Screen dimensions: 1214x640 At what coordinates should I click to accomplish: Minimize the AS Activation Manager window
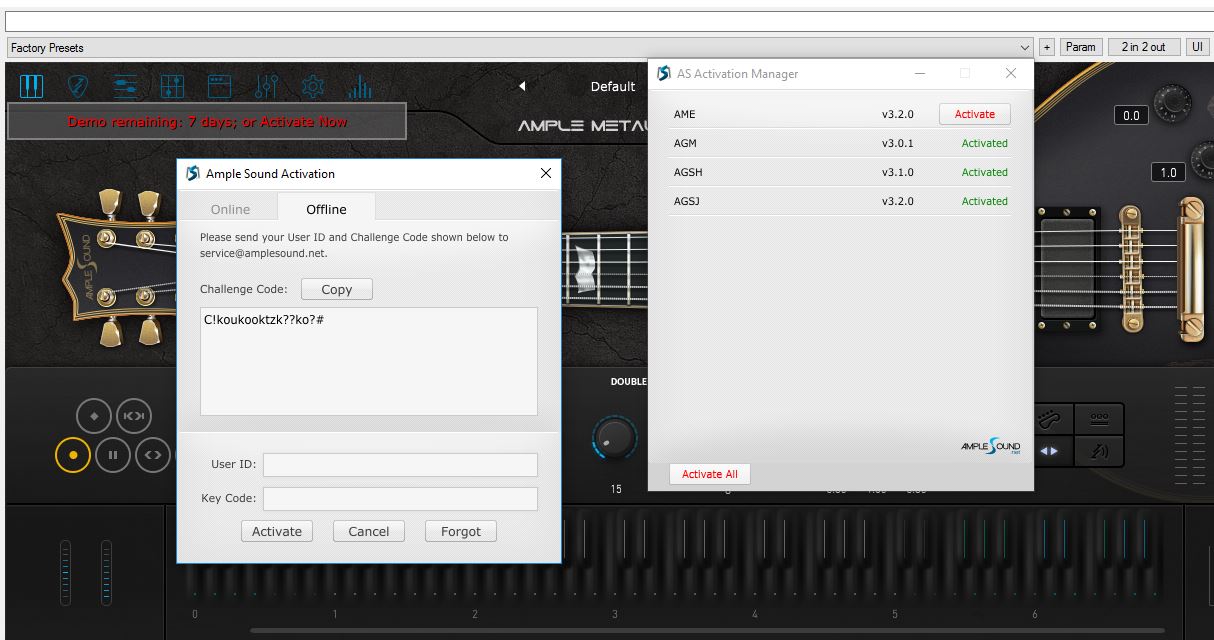[x=920, y=74]
